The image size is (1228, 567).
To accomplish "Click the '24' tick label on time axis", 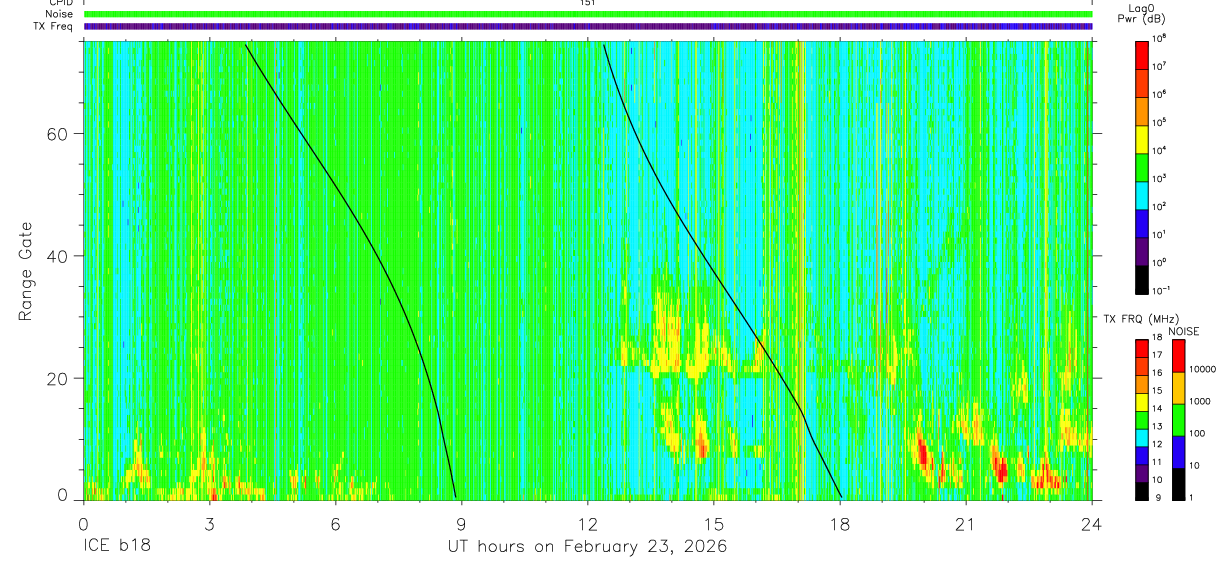I will [1092, 523].
